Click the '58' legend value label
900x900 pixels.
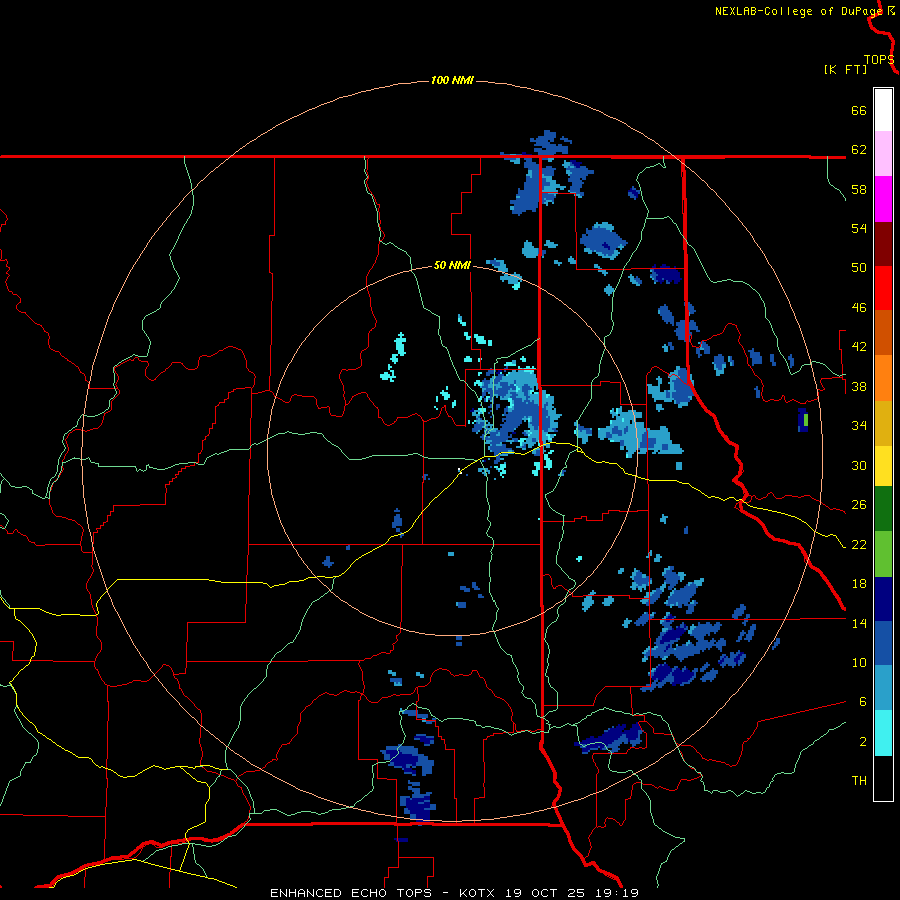tap(859, 189)
